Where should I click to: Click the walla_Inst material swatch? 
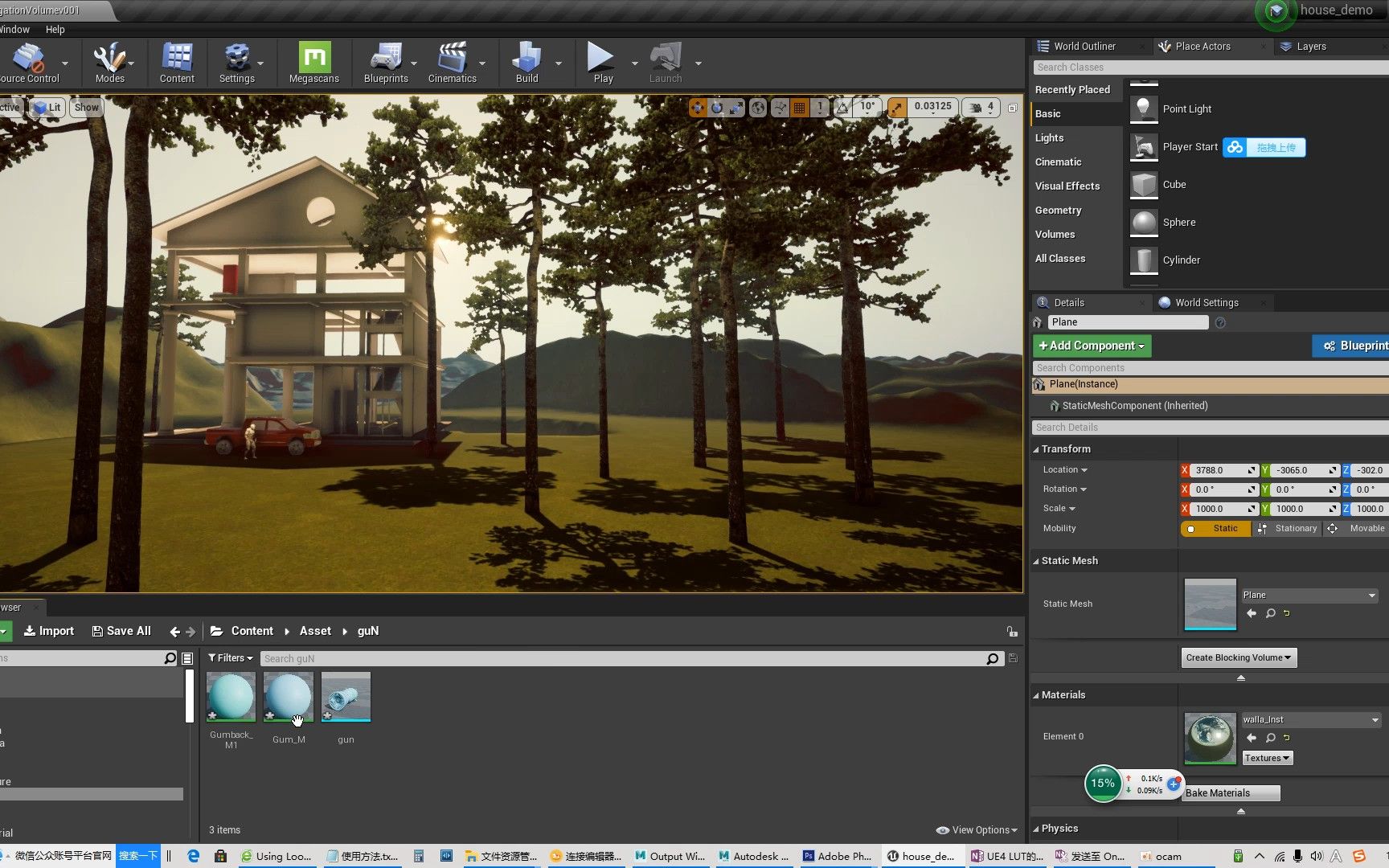click(x=1209, y=736)
